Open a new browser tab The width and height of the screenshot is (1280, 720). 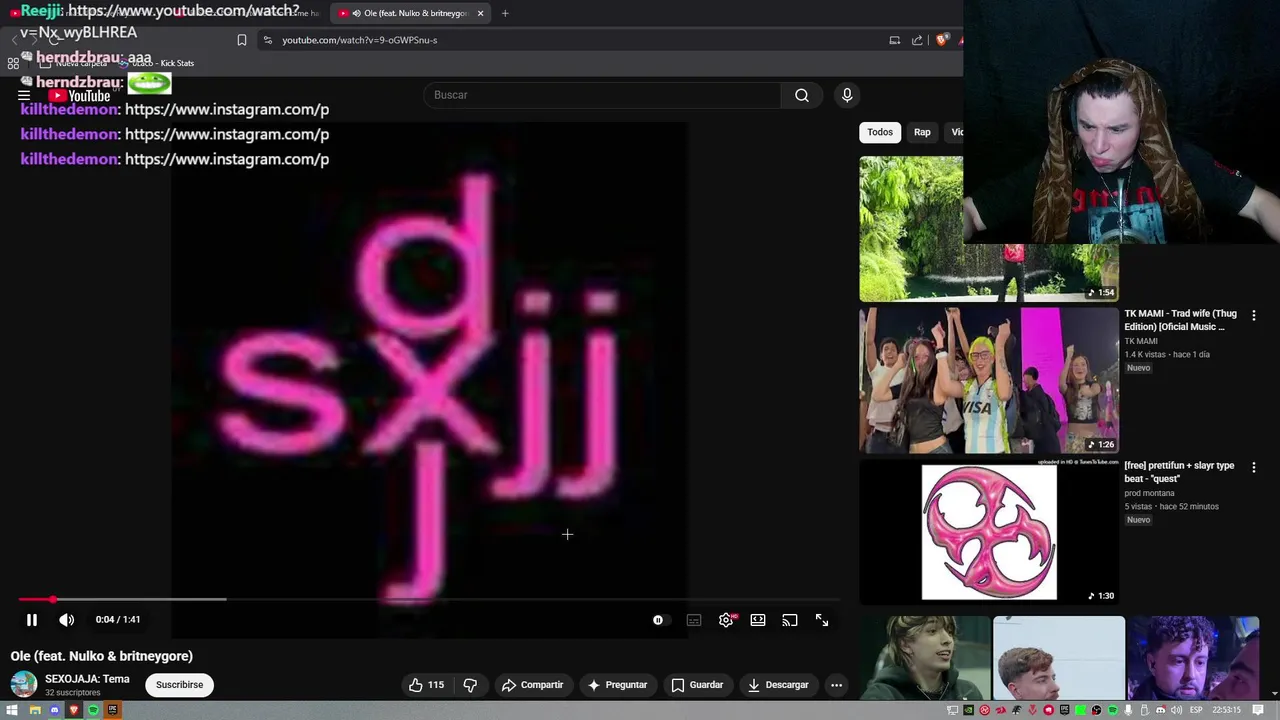pyautogui.click(x=505, y=13)
